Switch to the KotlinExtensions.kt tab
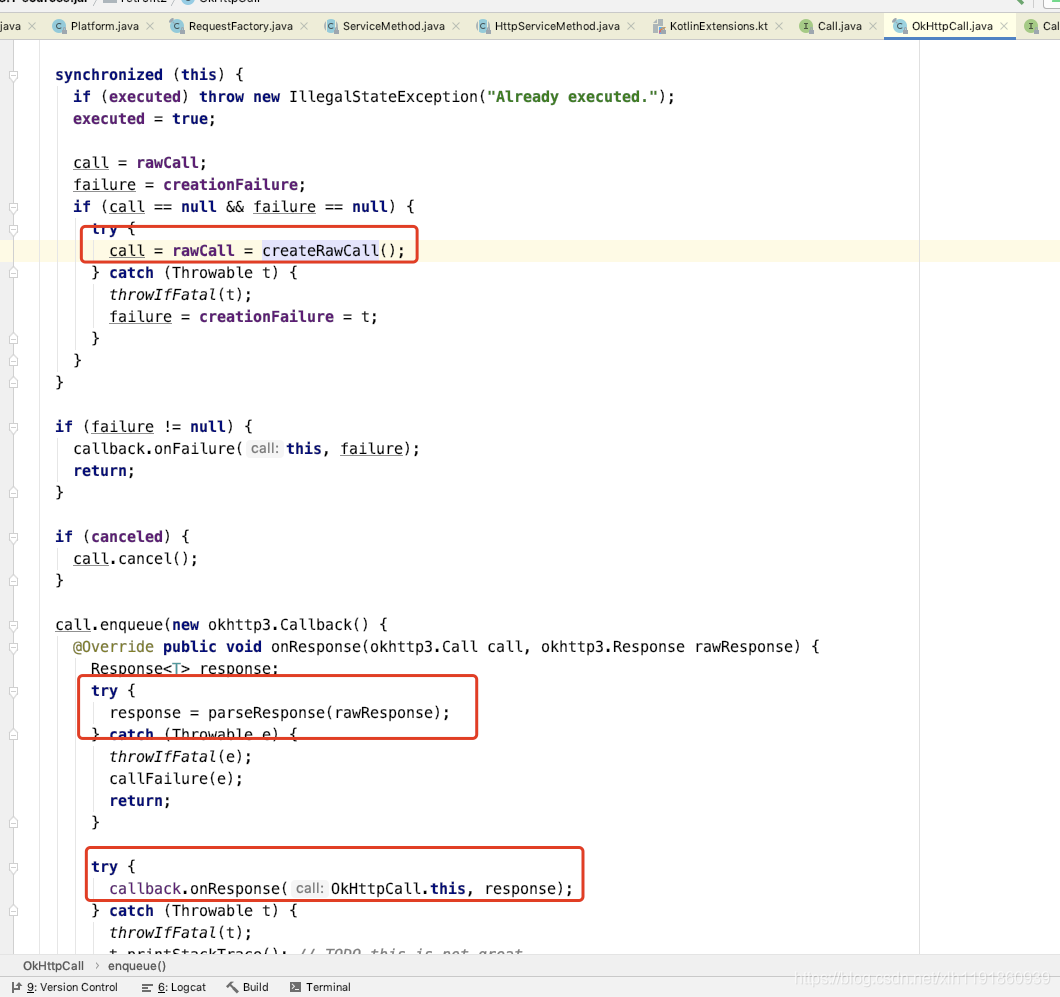Image resolution: width=1060 pixels, height=997 pixels. click(719, 26)
